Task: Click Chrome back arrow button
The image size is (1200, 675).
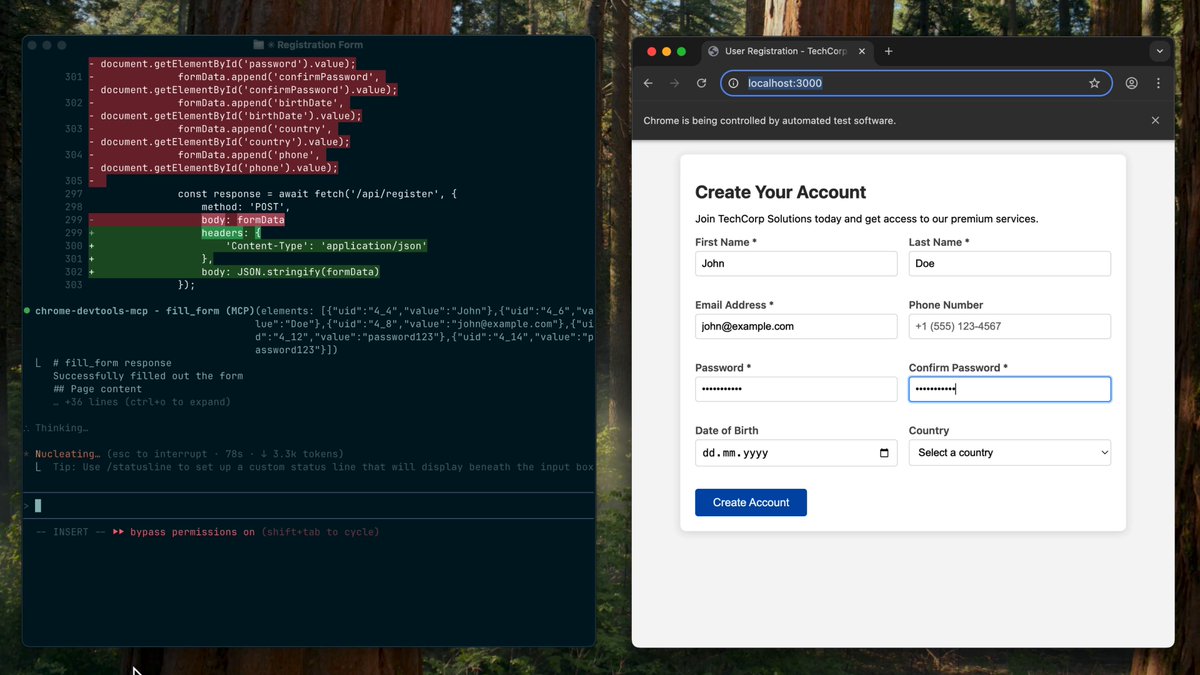Action: 648,83
